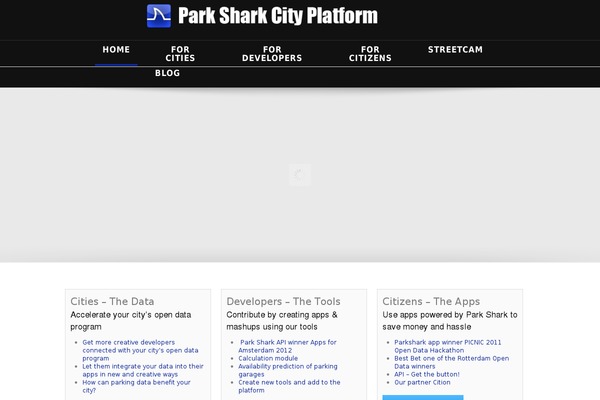The image size is (600, 400).
Task: Go to the For Developers menu
Action: coord(272,54)
